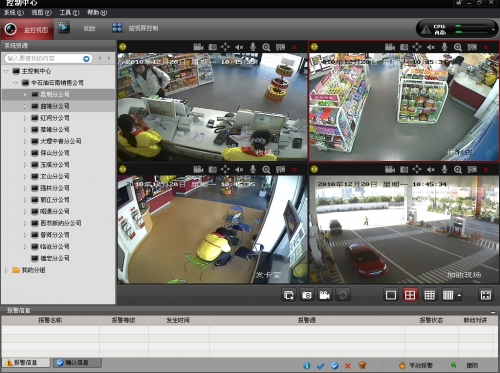Image resolution: width=500 pixels, height=373 pixels.
Task: Enter fullscreen view with the expand icon
Action: pyautogui.click(x=485, y=295)
